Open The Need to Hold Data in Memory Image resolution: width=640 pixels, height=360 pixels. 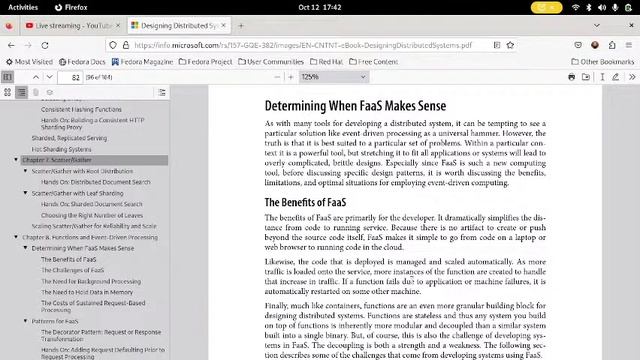[x=87, y=292]
